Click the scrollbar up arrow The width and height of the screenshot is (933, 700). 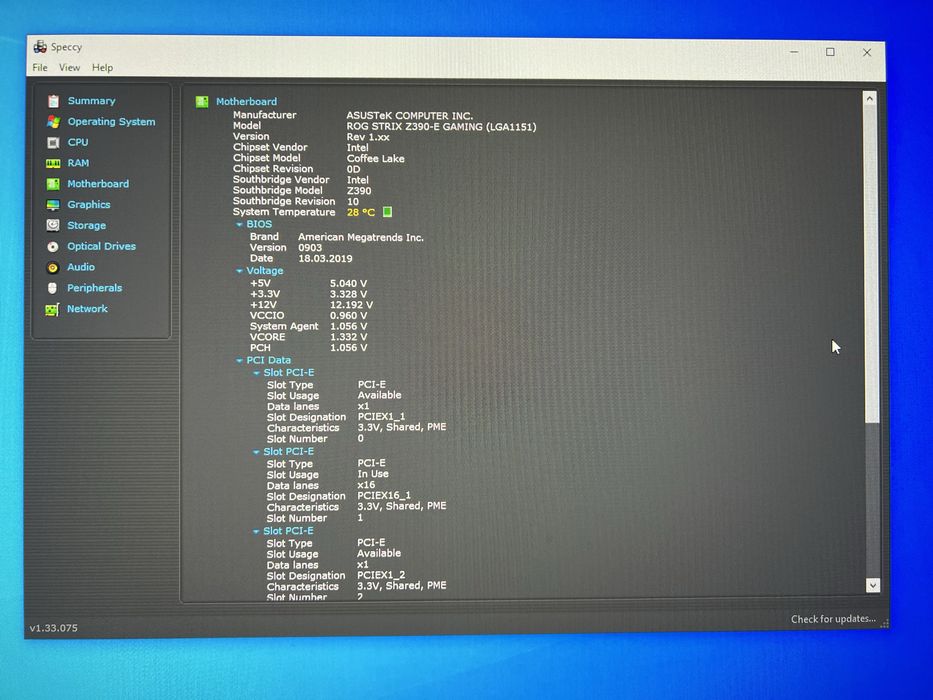click(x=870, y=99)
